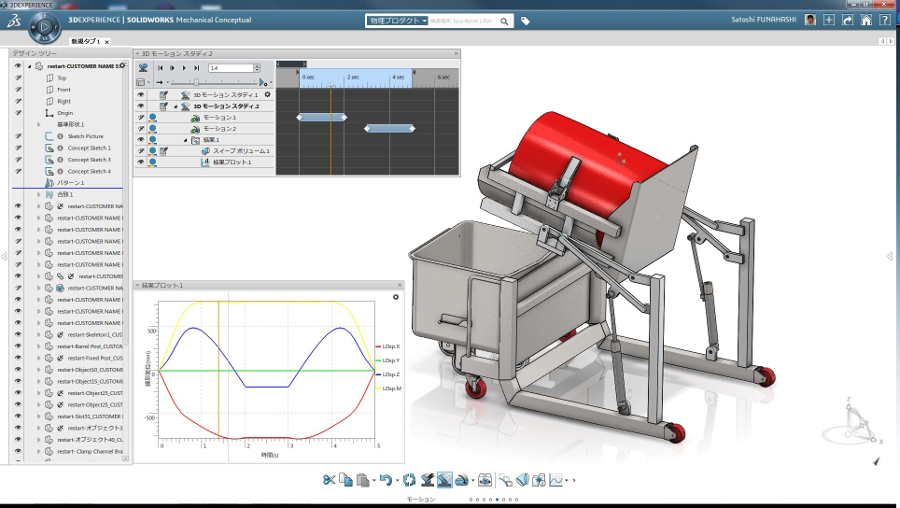Expand the 基準形状 1 tree node
Image resolution: width=900 pixels, height=508 pixels.
pyautogui.click(x=39, y=125)
